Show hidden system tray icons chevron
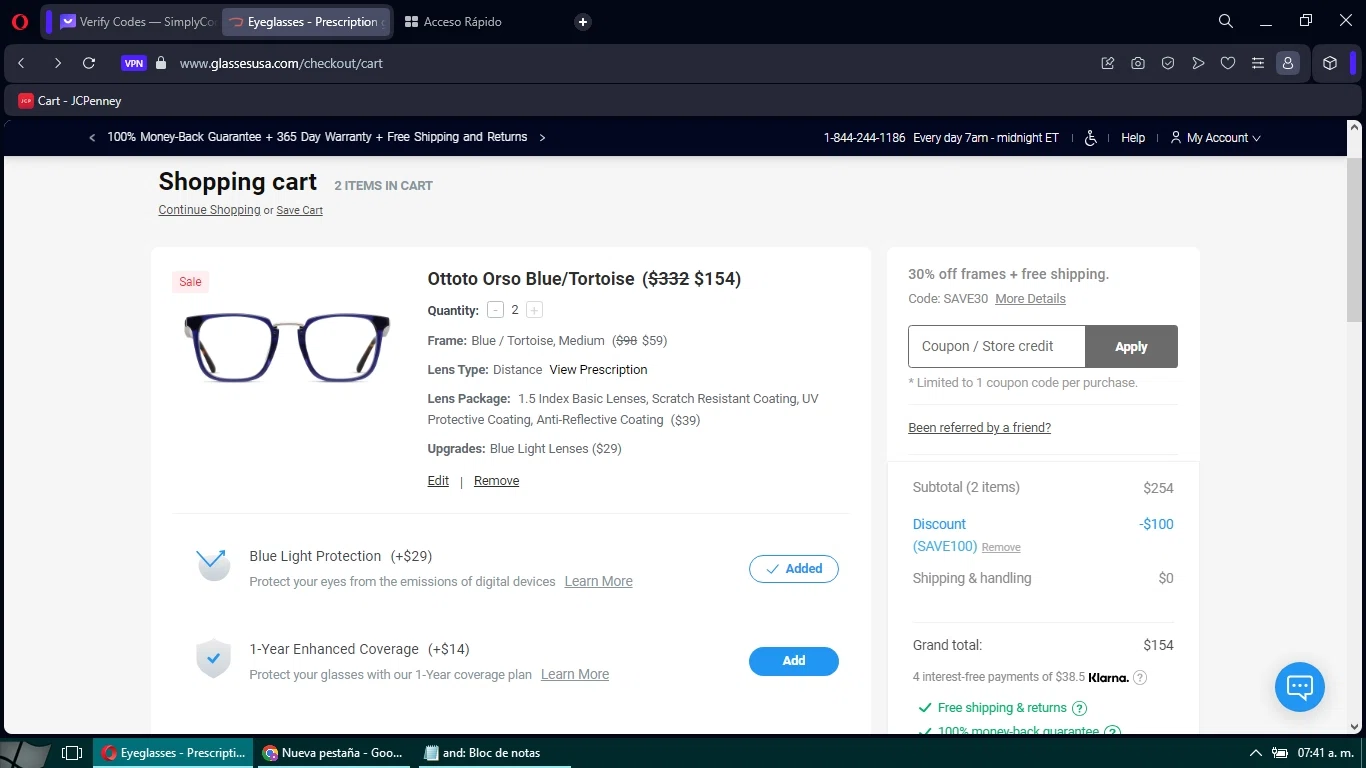This screenshot has height=768, width=1366. (x=1256, y=753)
